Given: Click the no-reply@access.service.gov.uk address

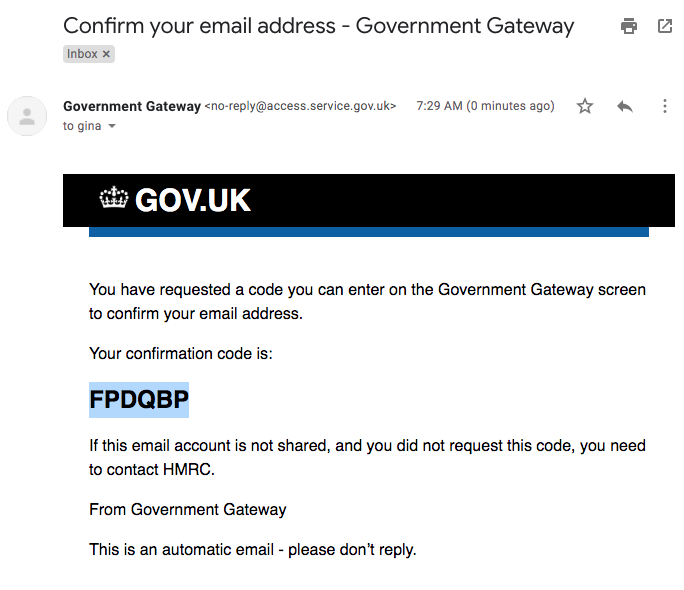Looking at the screenshot, I should (300, 106).
